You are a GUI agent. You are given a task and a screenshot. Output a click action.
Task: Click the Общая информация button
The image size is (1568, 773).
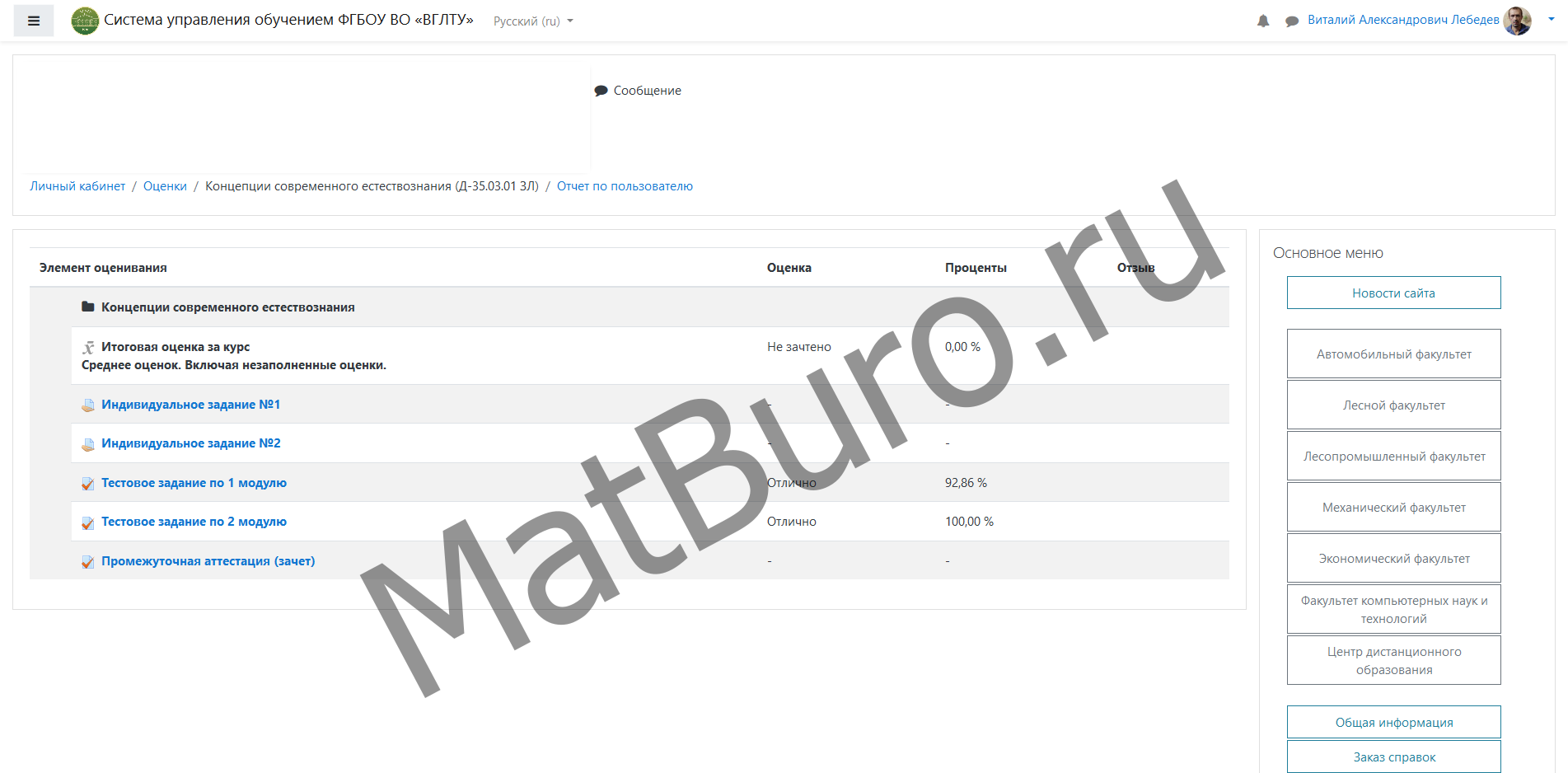tap(1393, 722)
